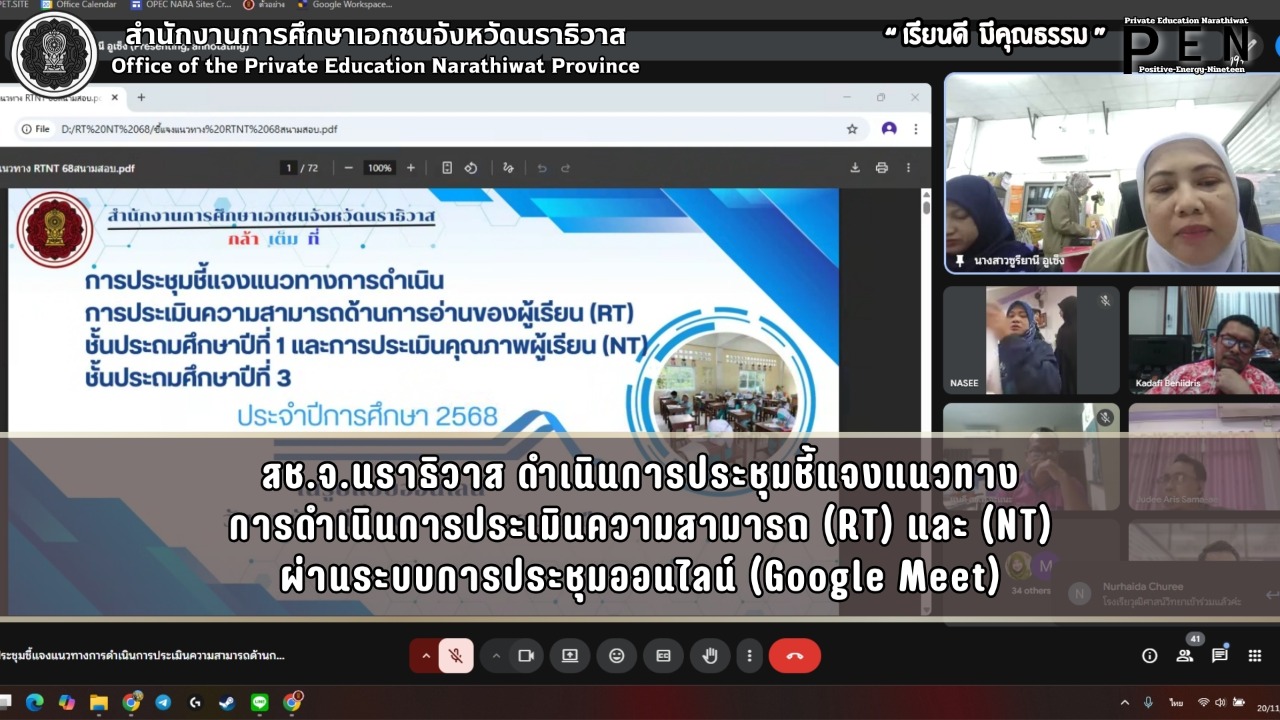The image size is (1280, 720).
Task: Leave the call with red hang-up button
Action: 795,656
